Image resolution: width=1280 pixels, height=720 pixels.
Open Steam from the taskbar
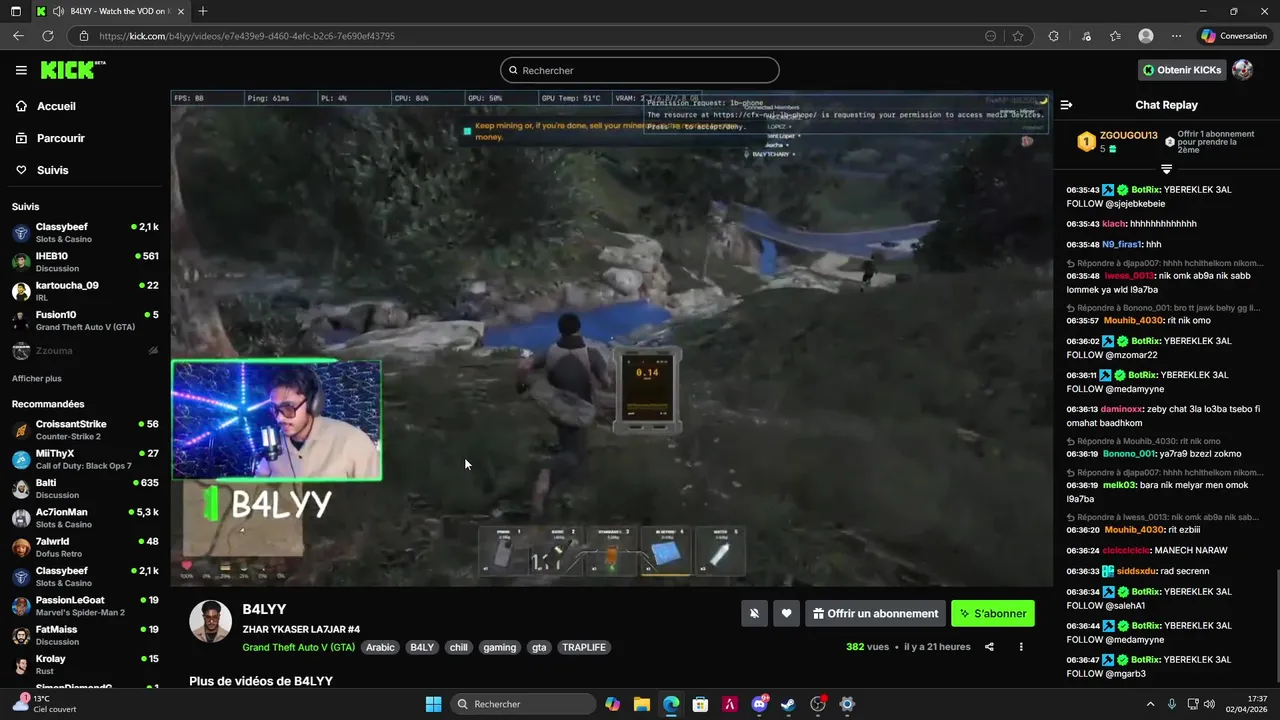click(788, 704)
